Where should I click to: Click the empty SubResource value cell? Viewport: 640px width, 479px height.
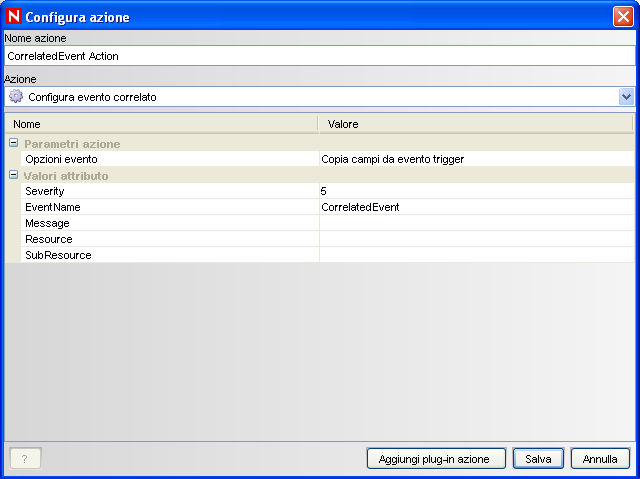click(476, 255)
